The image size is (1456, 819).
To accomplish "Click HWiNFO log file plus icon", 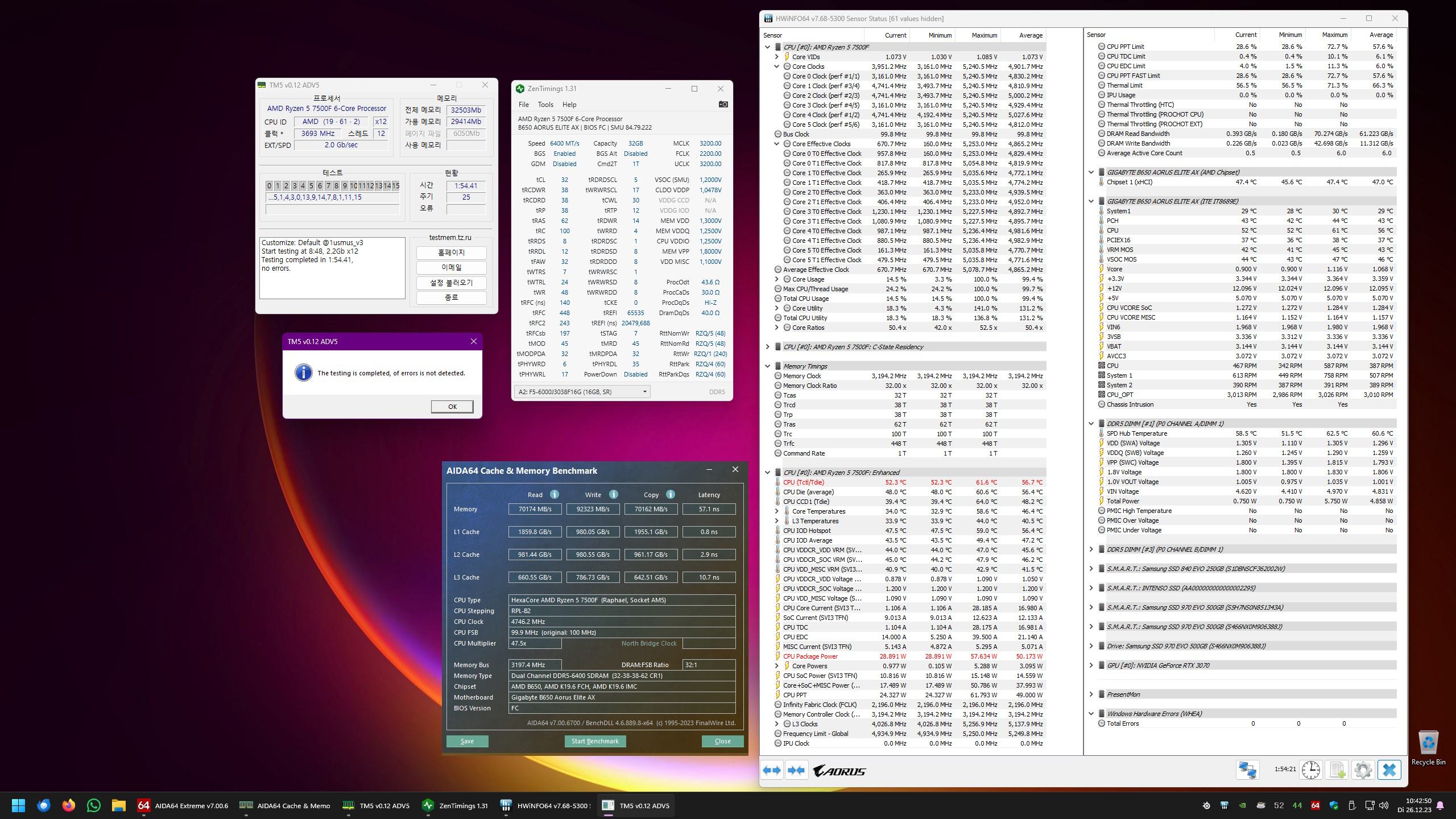I will [x=1337, y=770].
